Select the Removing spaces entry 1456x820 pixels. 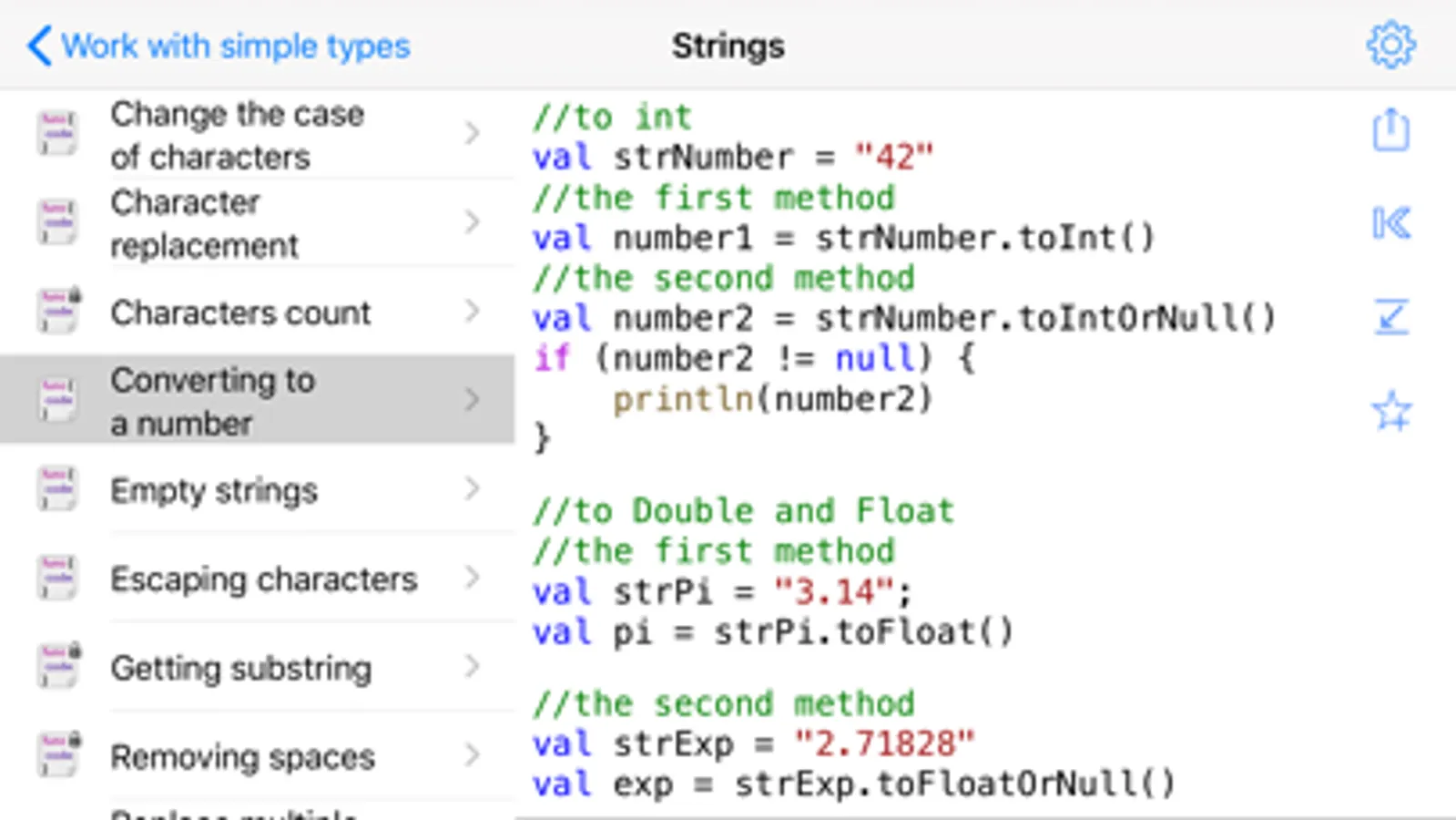(243, 757)
